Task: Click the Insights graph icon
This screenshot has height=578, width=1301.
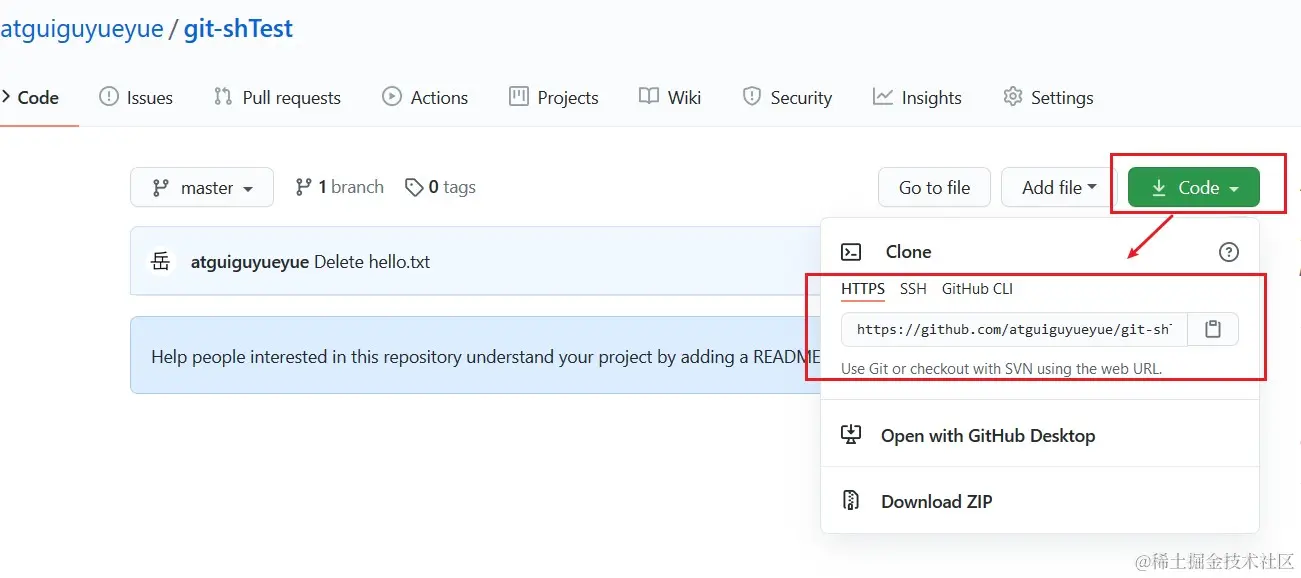Action: pos(882,96)
